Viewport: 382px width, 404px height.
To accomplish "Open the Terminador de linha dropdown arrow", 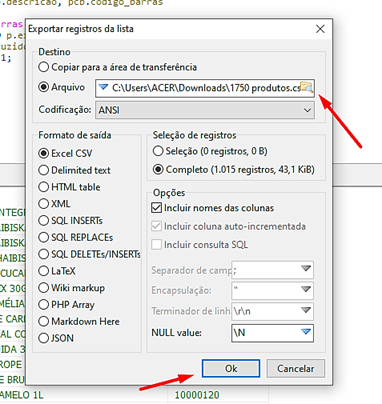I will click(306, 310).
